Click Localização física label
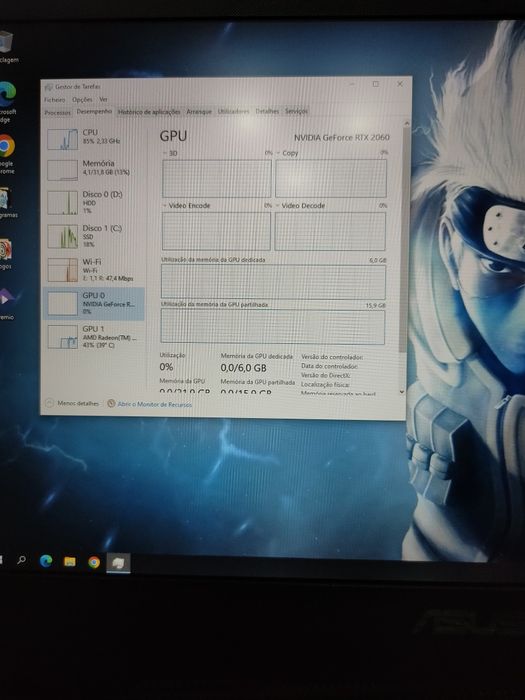 point(325,384)
